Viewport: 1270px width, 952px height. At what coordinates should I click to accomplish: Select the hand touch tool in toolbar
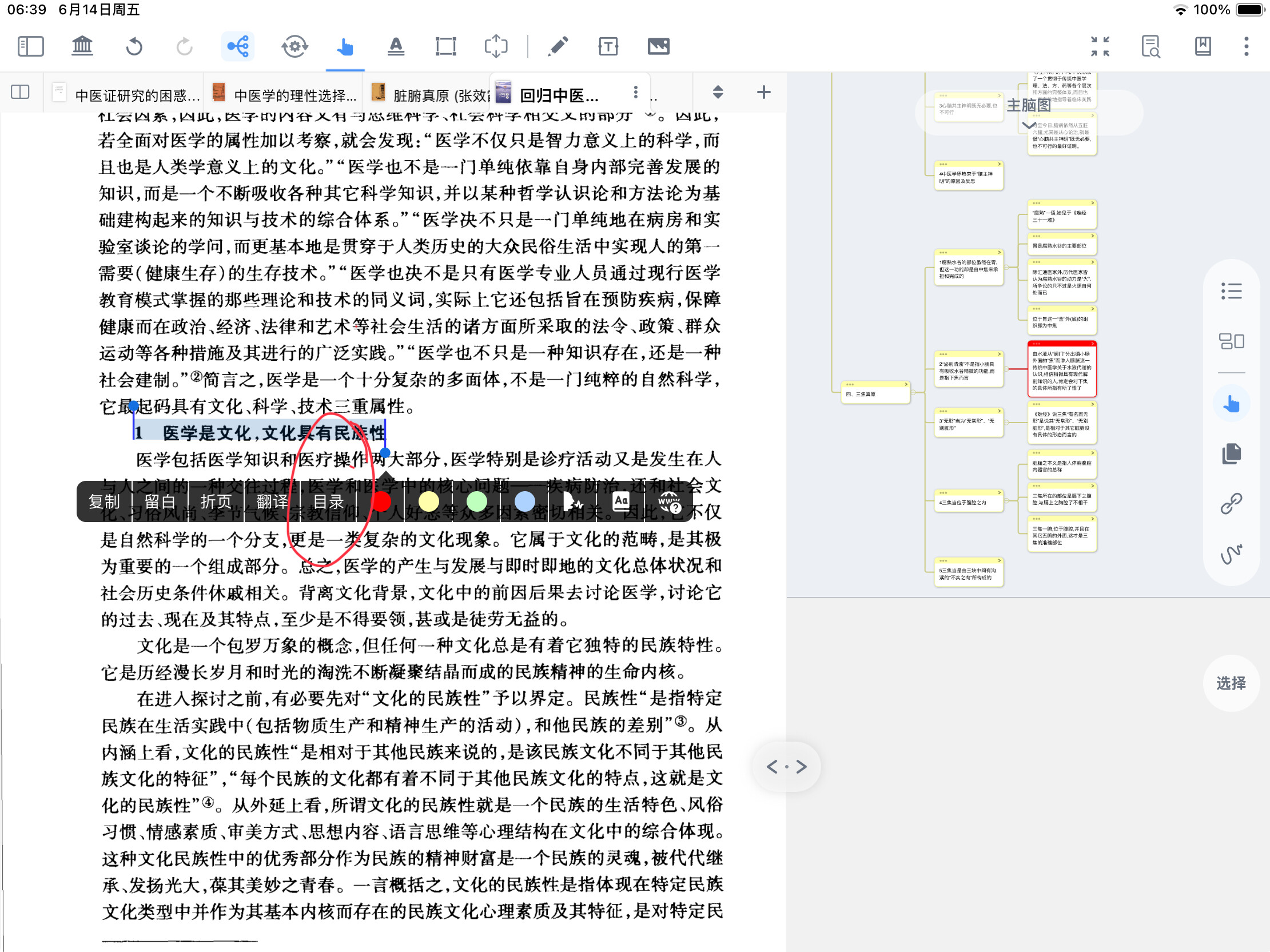(x=345, y=46)
